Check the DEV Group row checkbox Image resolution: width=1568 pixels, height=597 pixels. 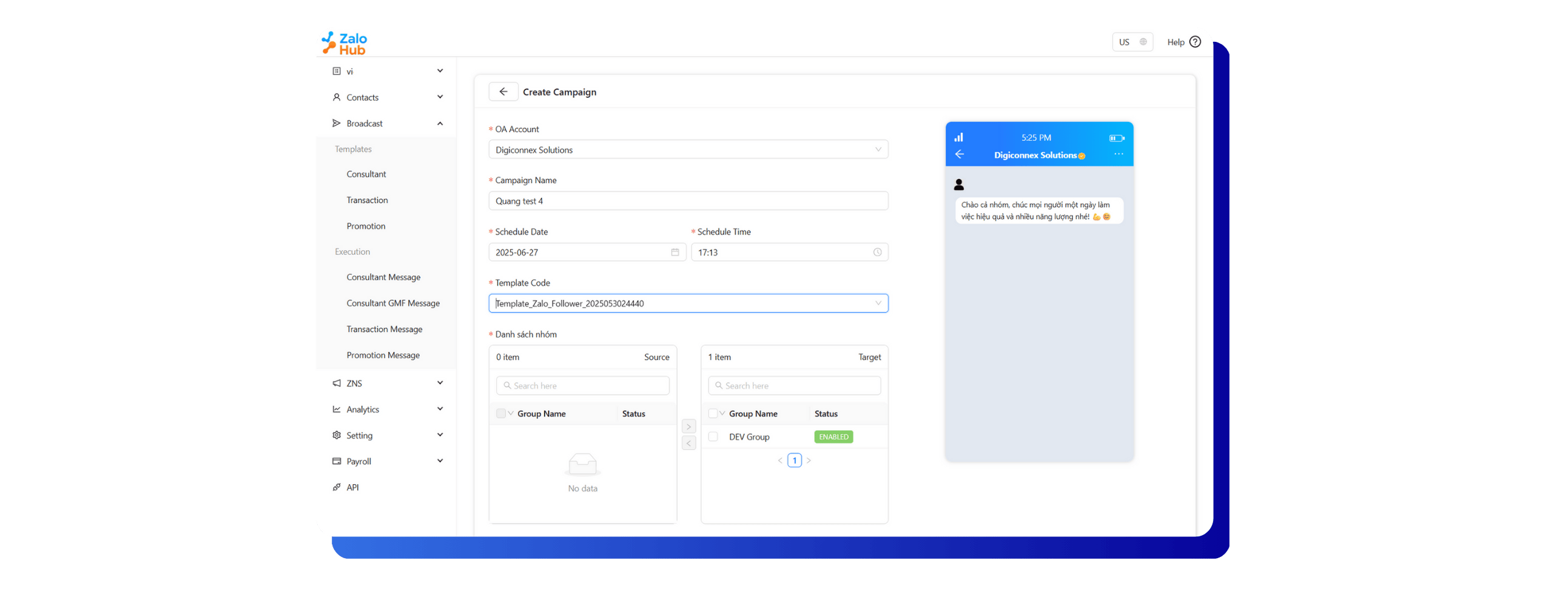(713, 437)
